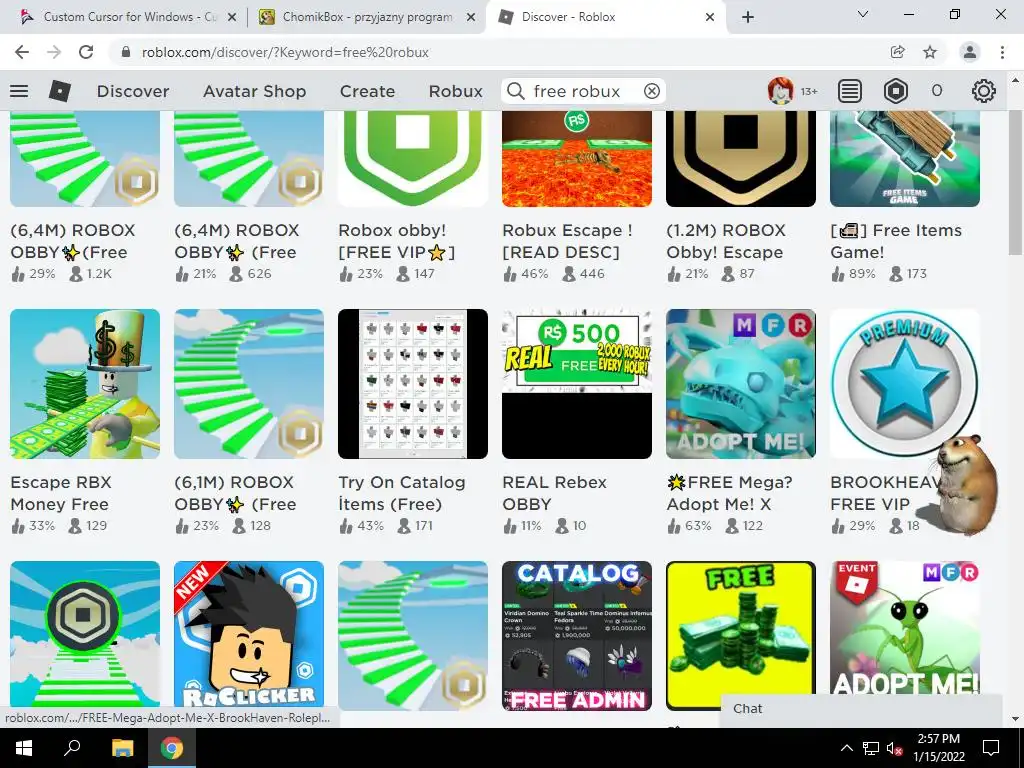Open the Chat panel

(861, 709)
